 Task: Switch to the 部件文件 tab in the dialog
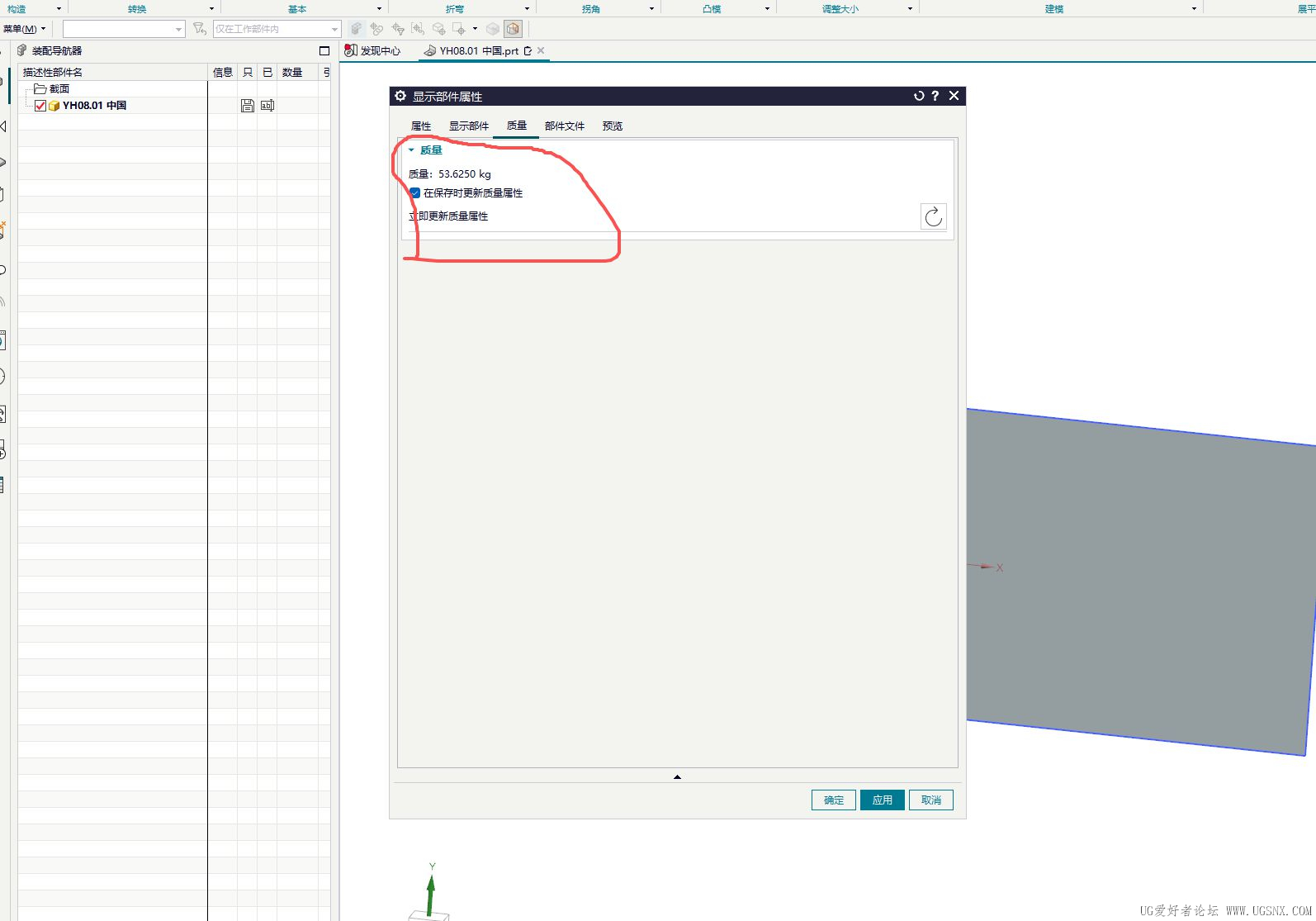pyautogui.click(x=565, y=126)
